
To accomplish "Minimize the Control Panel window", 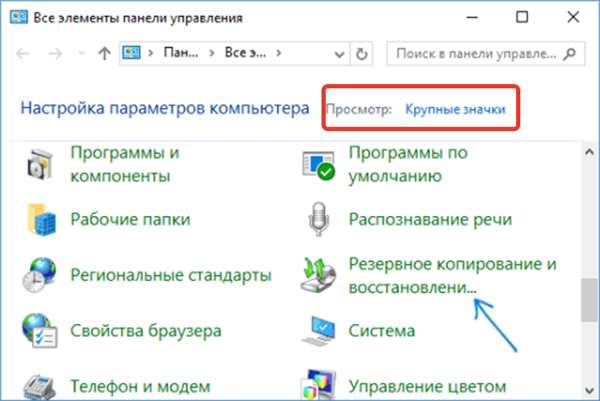I will point(471,17).
